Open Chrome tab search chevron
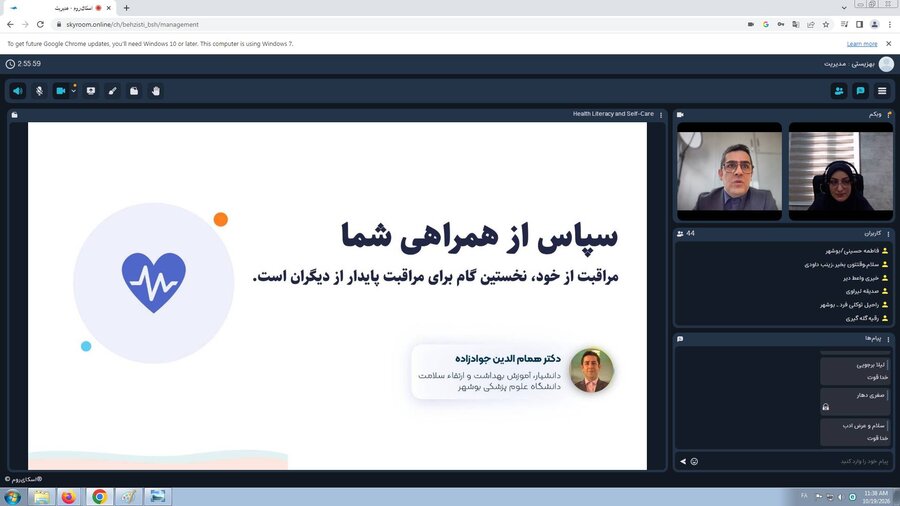Viewport: 900px width, 506px height. tap(844, 7)
